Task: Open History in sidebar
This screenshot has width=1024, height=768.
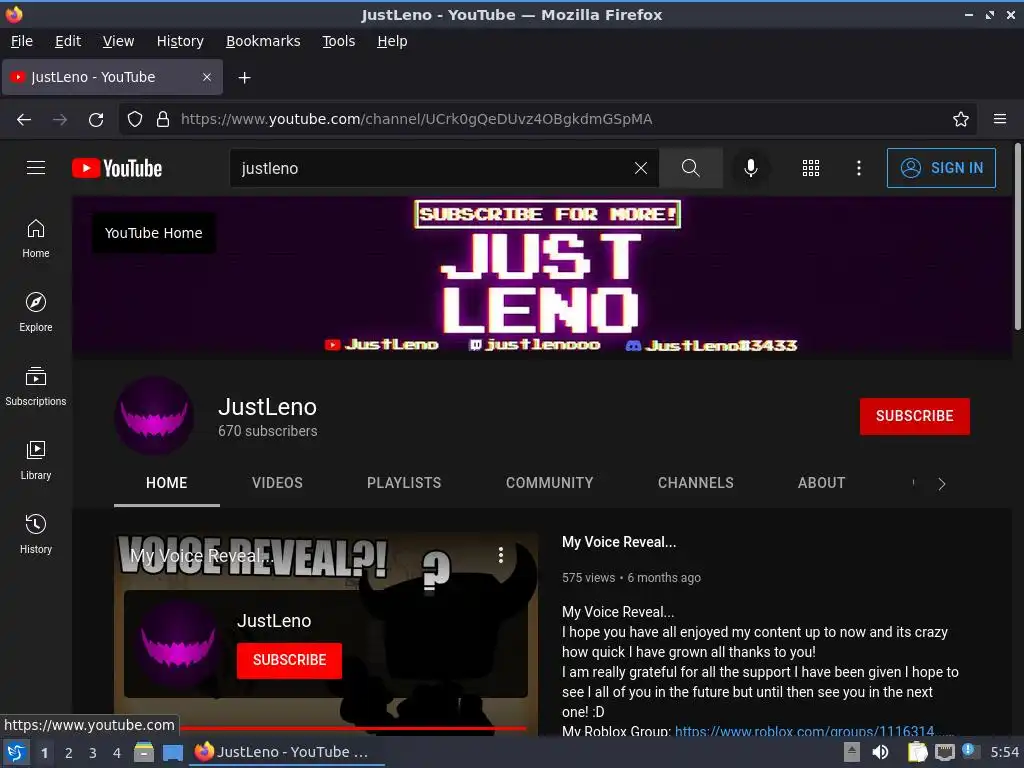Action: [36, 534]
